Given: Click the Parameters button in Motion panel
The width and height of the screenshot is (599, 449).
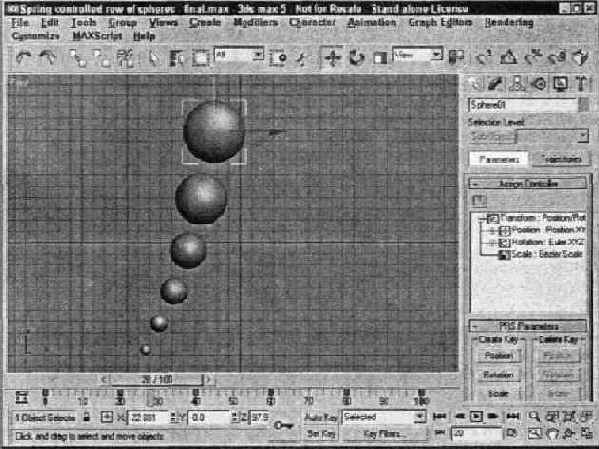Looking at the screenshot, I should click(499, 159).
